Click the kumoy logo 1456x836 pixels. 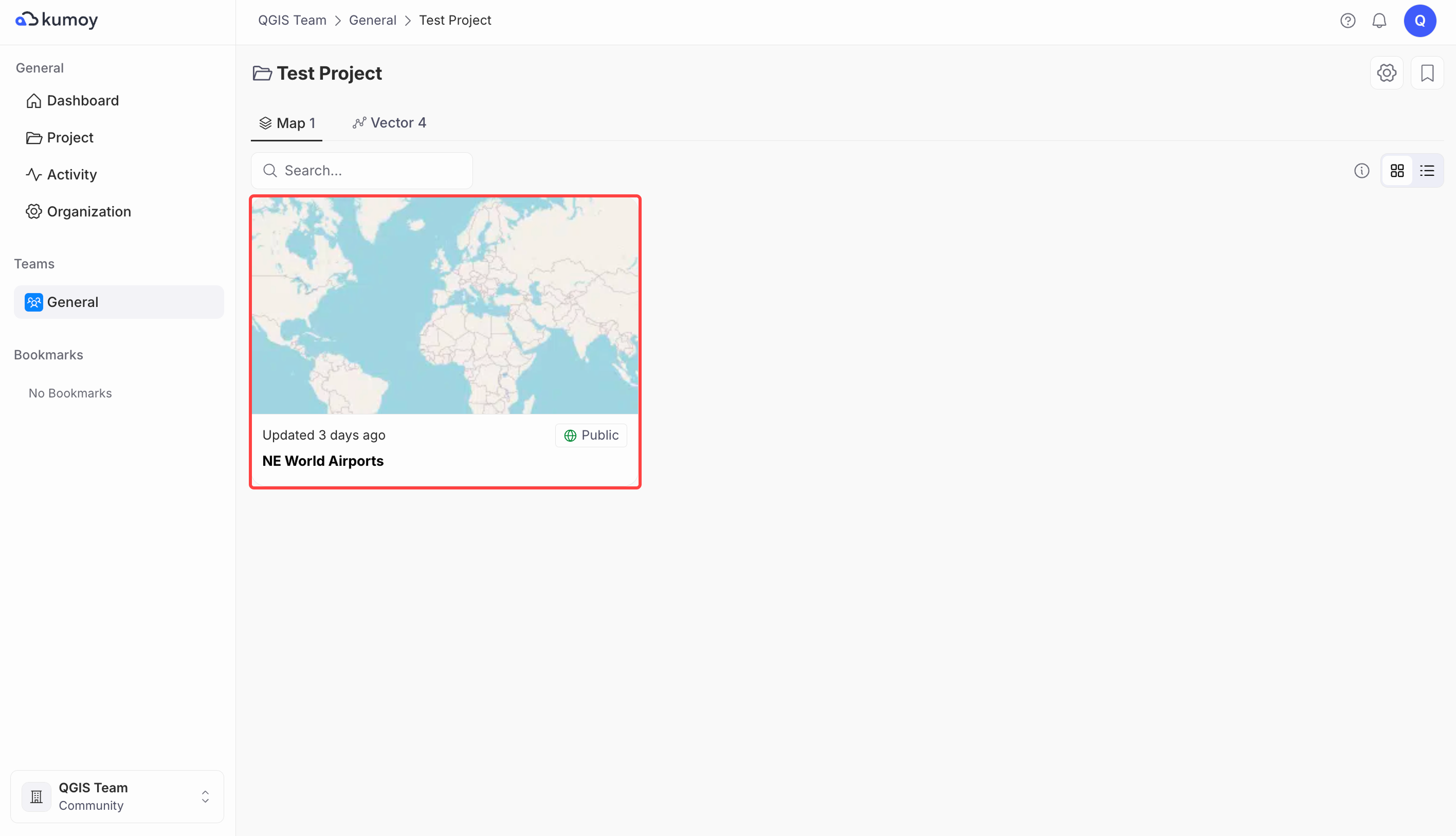[57, 20]
